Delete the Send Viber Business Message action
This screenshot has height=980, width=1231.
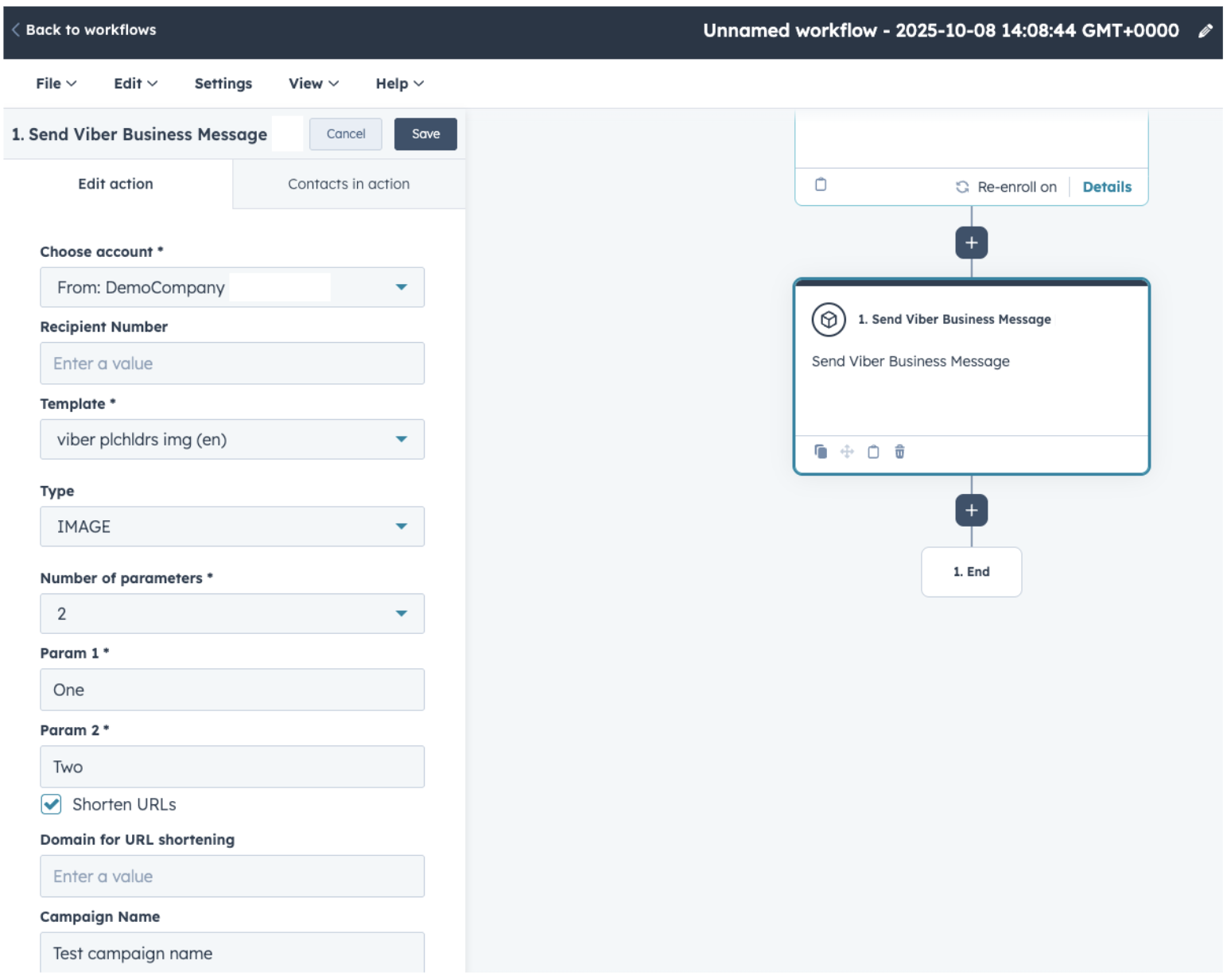point(899,452)
